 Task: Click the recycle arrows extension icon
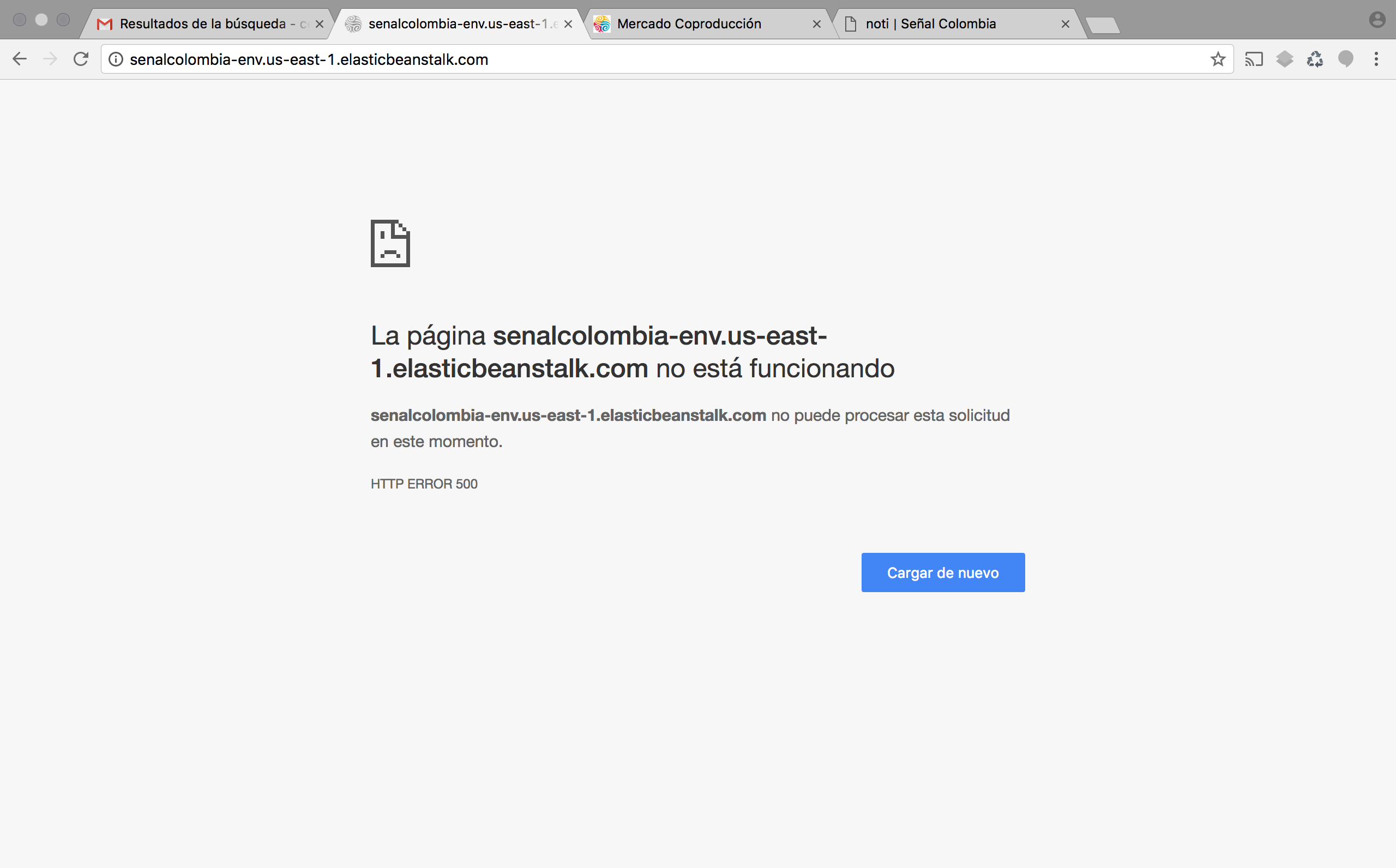pyautogui.click(x=1315, y=59)
